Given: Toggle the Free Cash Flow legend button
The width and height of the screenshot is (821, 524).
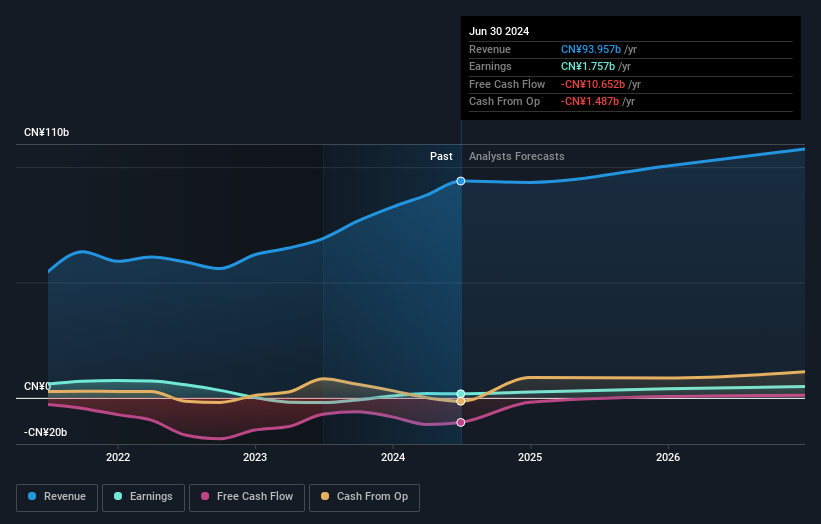Looking at the screenshot, I should tap(247, 497).
